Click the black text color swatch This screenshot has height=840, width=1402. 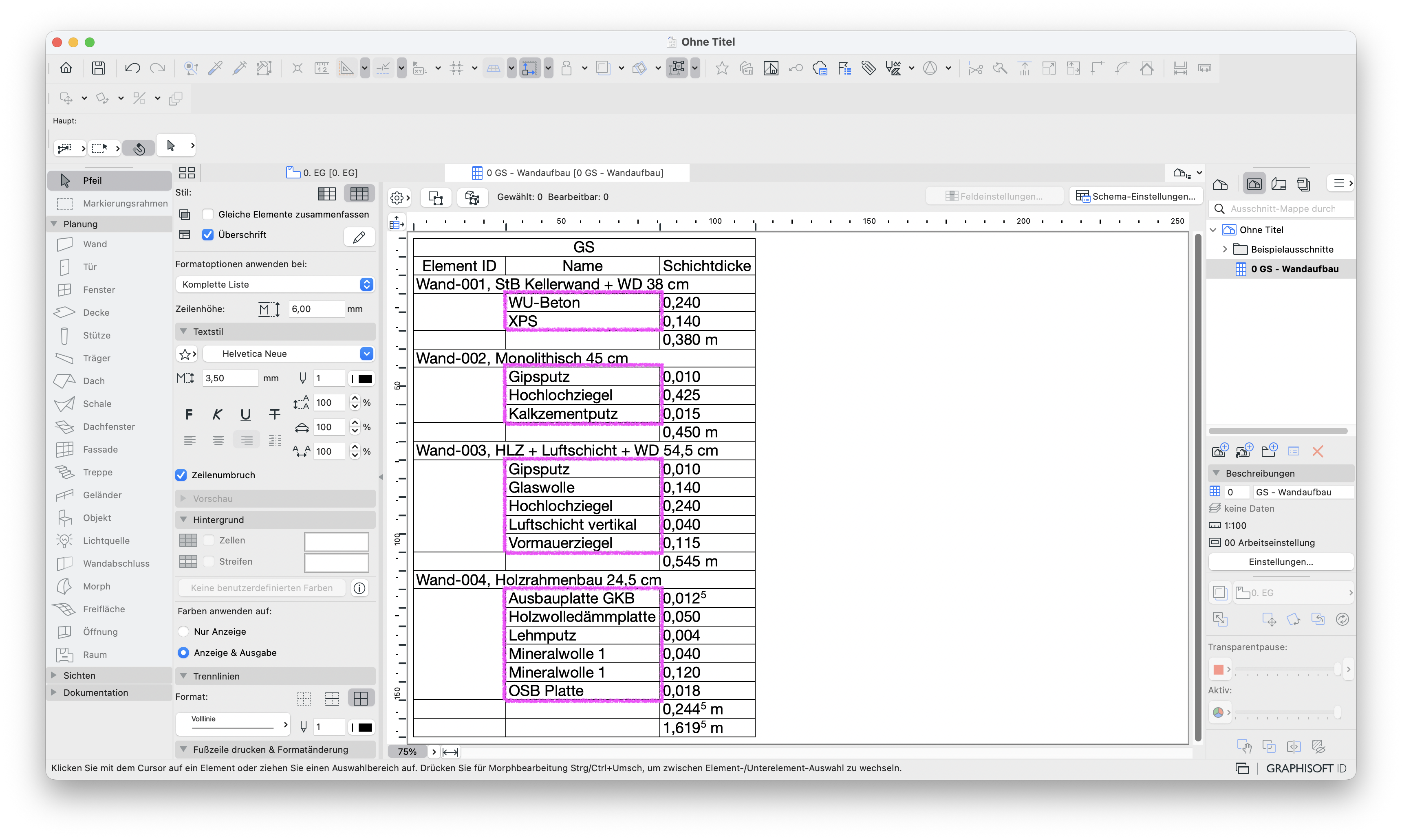tap(365, 378)
